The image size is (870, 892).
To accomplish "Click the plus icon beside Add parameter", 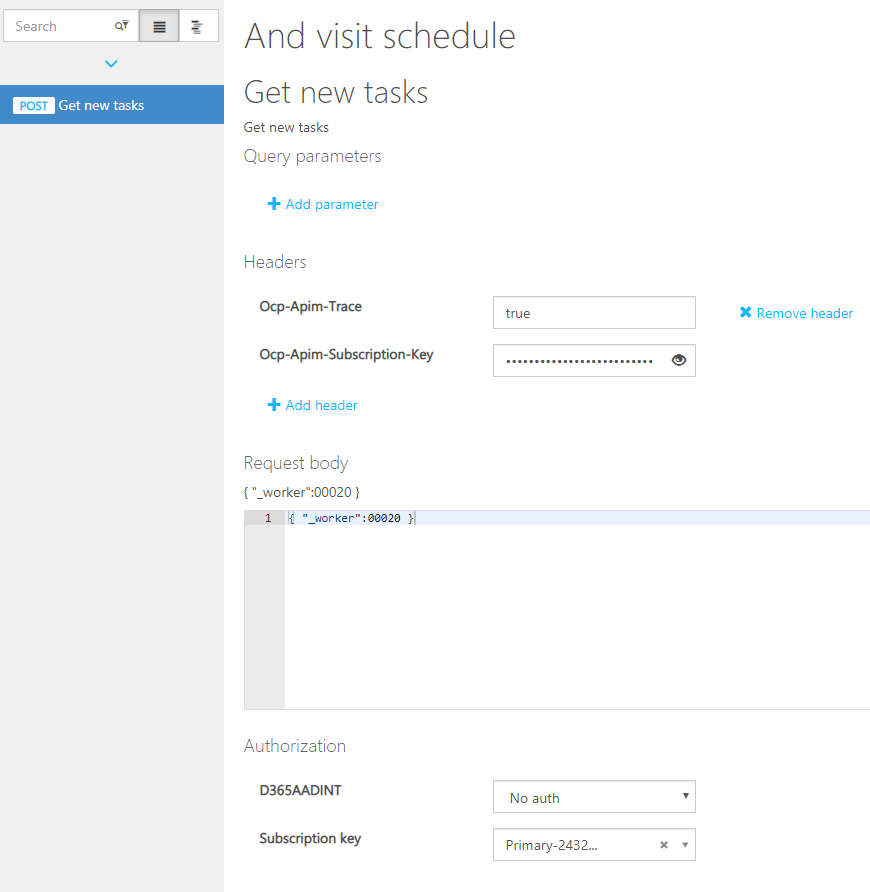I will coord(274,204).
